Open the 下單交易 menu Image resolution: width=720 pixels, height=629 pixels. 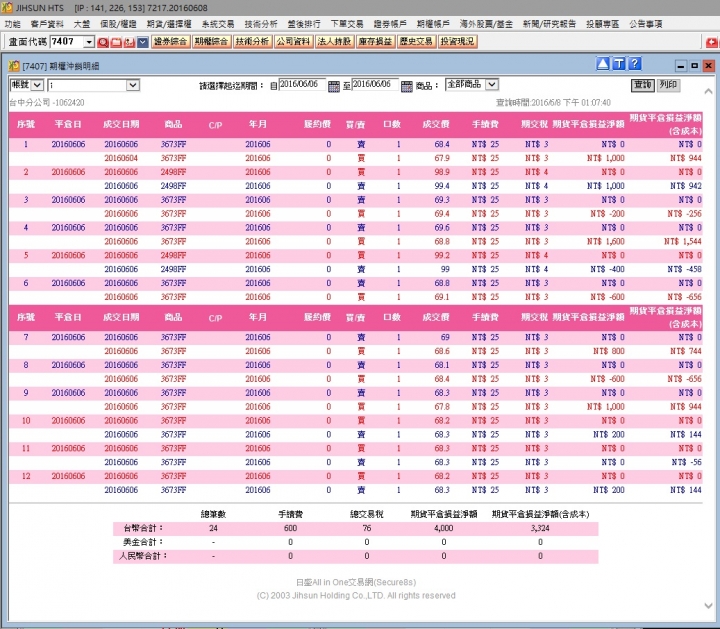pos(347,24)
